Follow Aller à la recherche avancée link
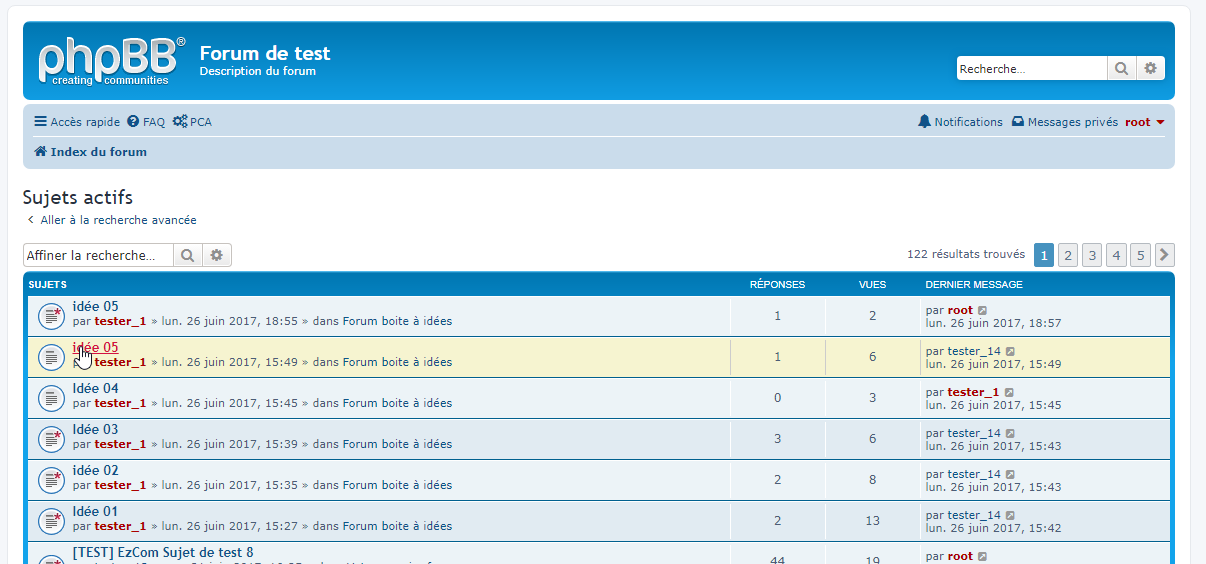 118,220
